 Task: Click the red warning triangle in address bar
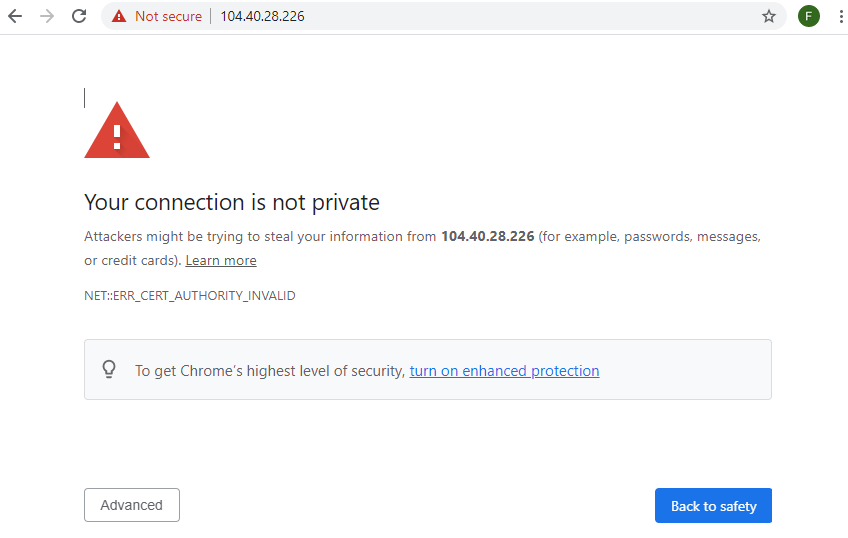pyautogui.click(x=119, y=16)
